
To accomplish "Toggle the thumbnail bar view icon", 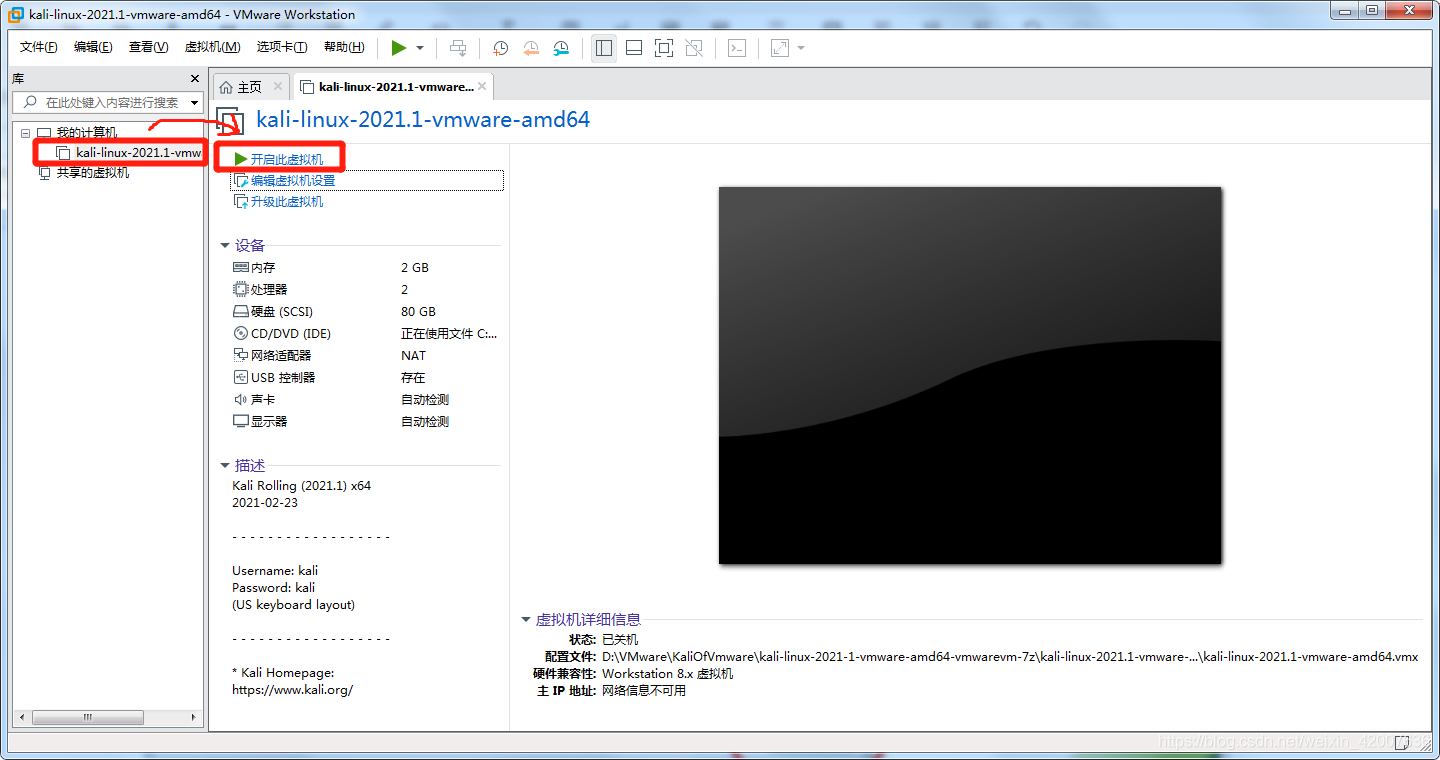I will [634, 47].
